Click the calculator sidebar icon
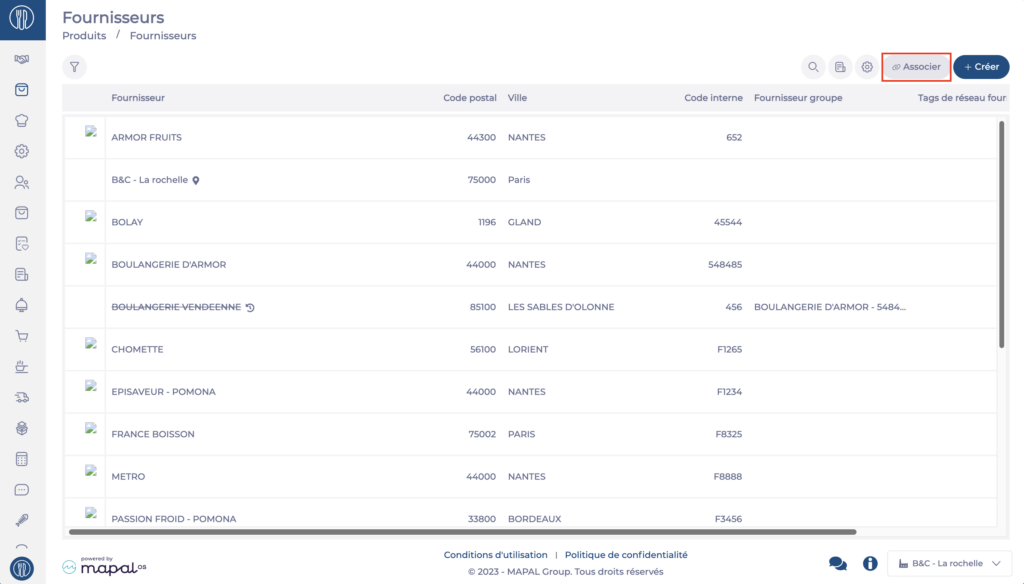 click(22, 459)
